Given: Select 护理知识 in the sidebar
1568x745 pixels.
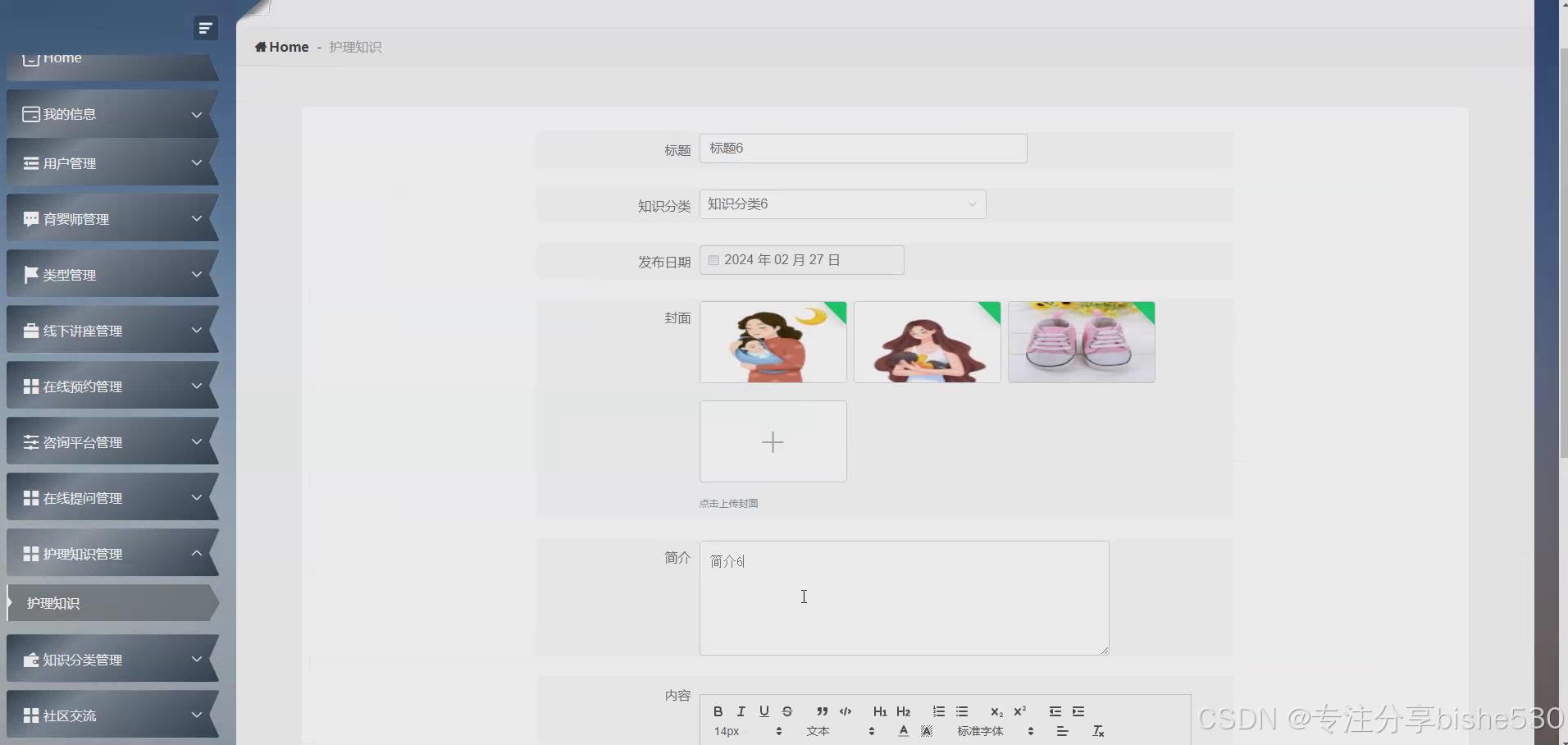Looking at the screenshot, I should pos(112,602).
